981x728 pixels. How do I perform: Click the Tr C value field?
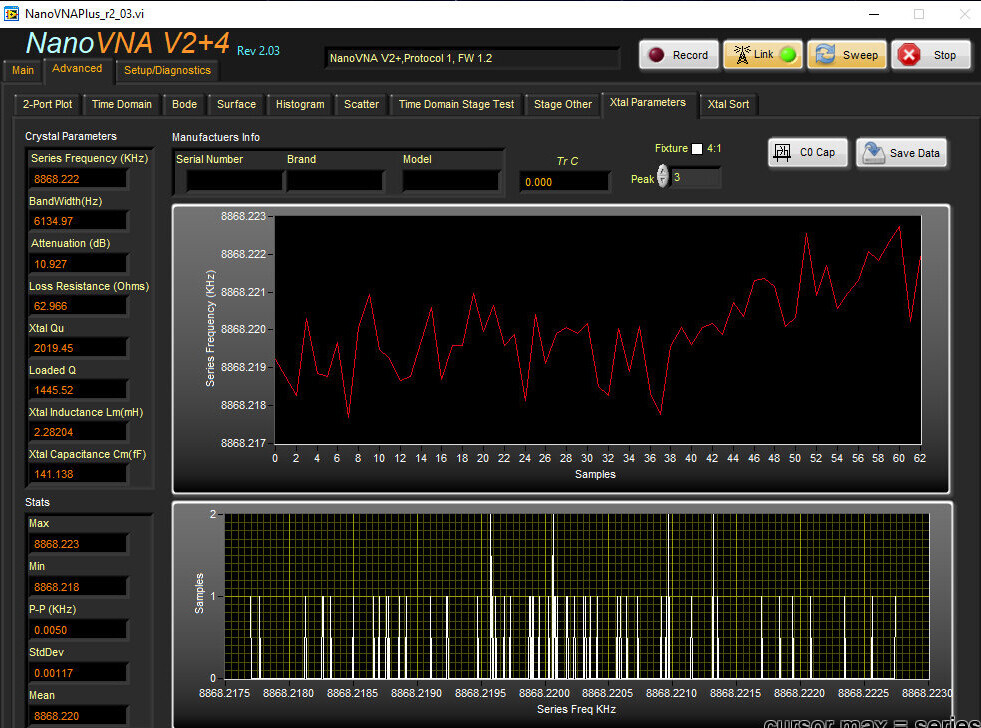click(564, 182)
